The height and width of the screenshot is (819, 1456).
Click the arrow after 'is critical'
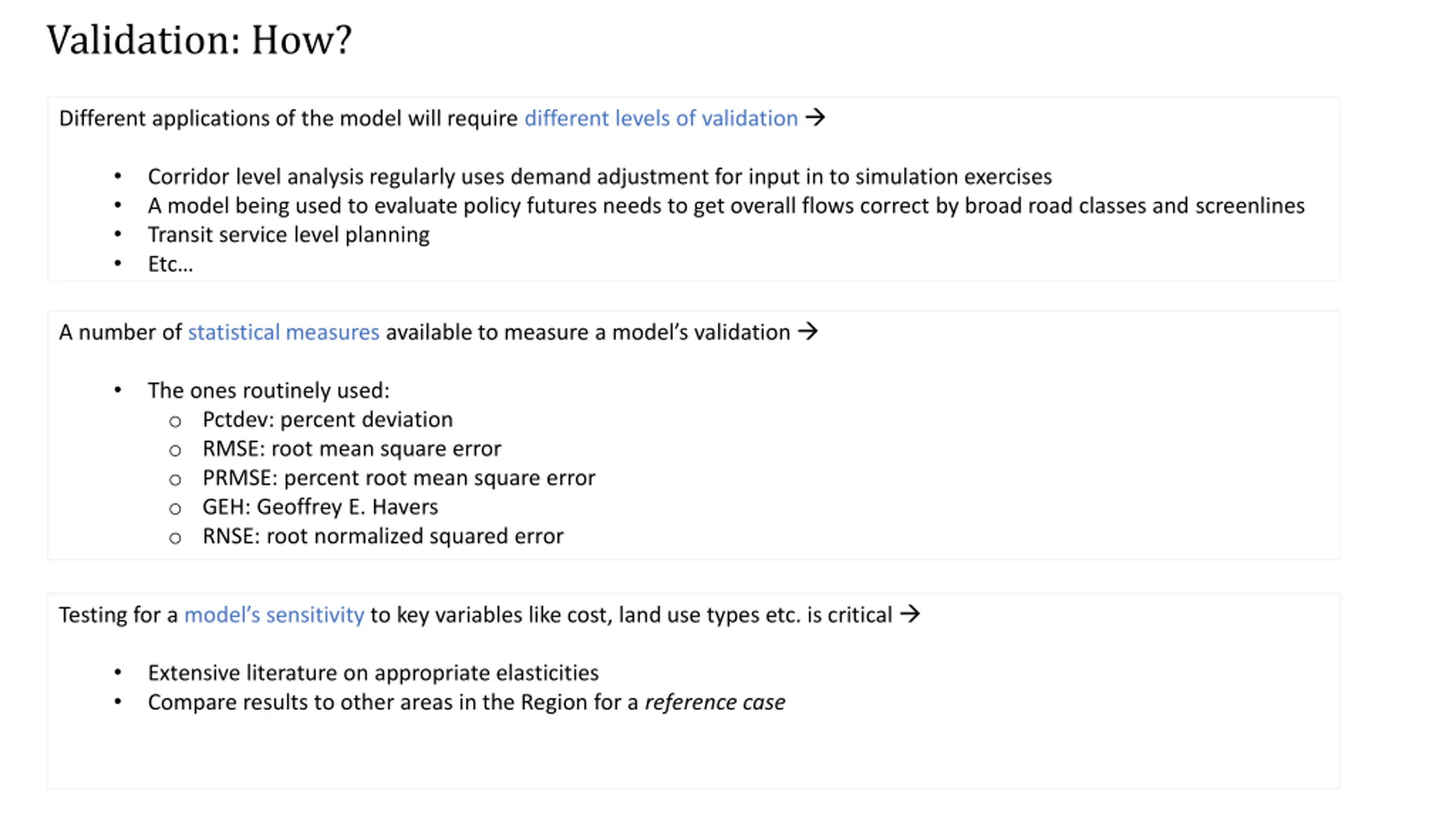pyautogui.click(x=910, y=614)
